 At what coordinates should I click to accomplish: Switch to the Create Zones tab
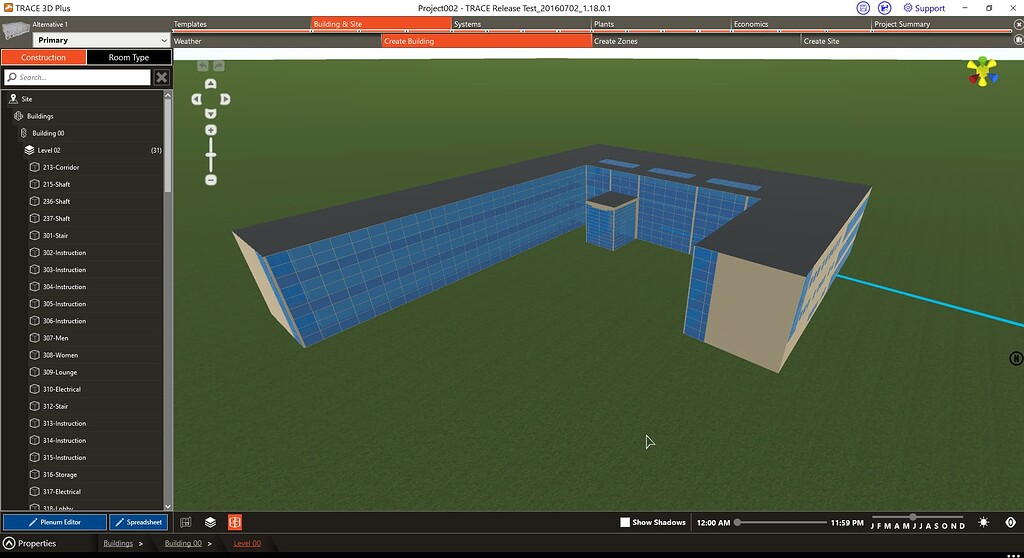click(x=615, y=42)
